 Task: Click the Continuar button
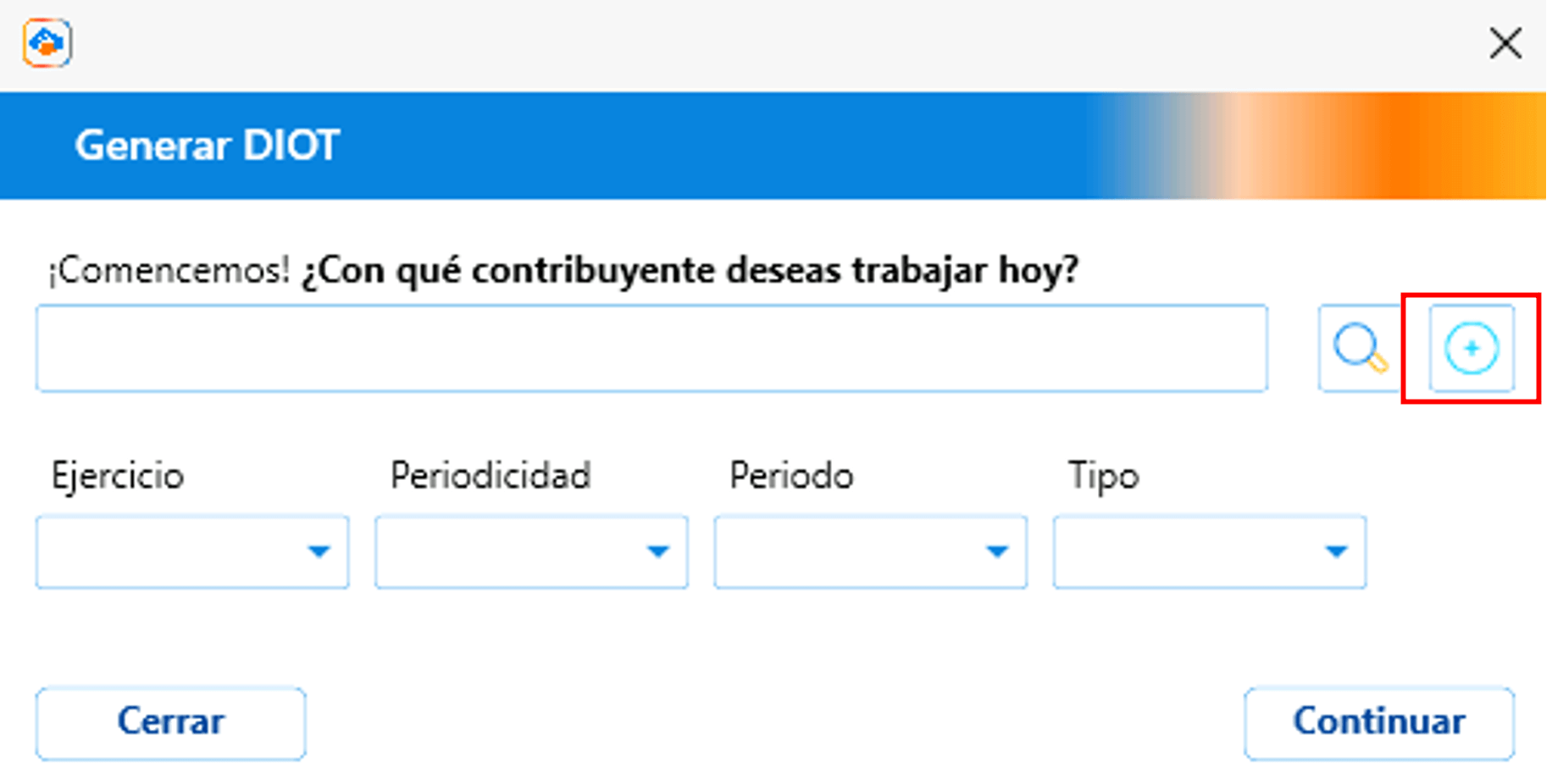coord(1378,722)
